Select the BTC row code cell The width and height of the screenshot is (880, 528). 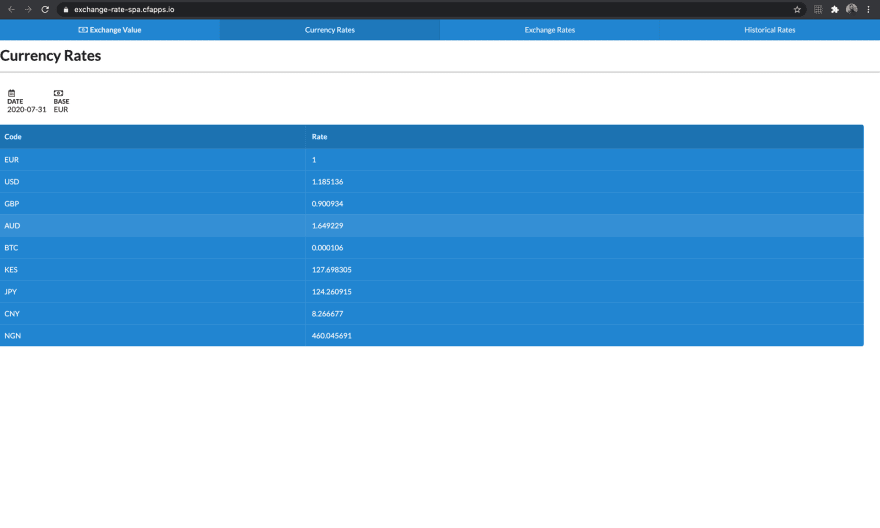pyautogui.click(x=153, y=247)
